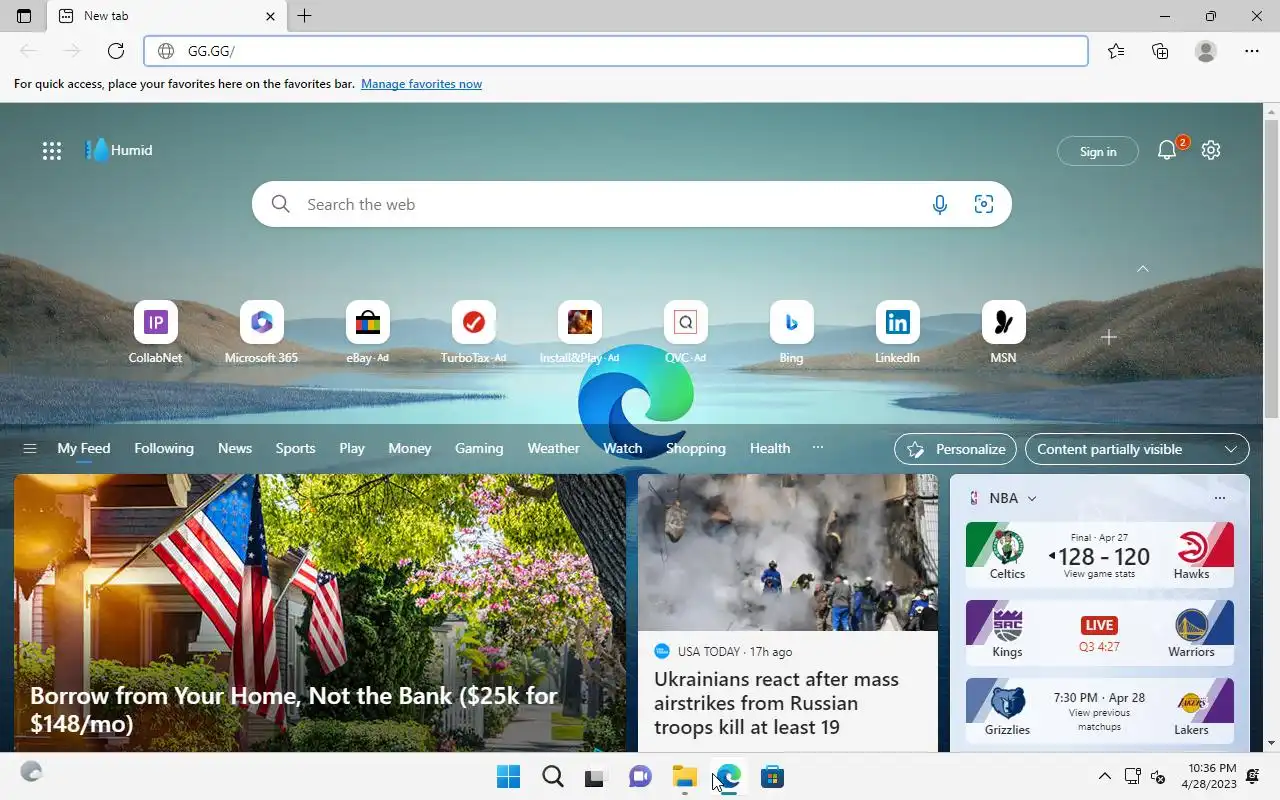Image resolution: width=1280 pixels, height=800 pixels.
Task: Click the address bar containing GG.GG/
Action: [616, 51]
